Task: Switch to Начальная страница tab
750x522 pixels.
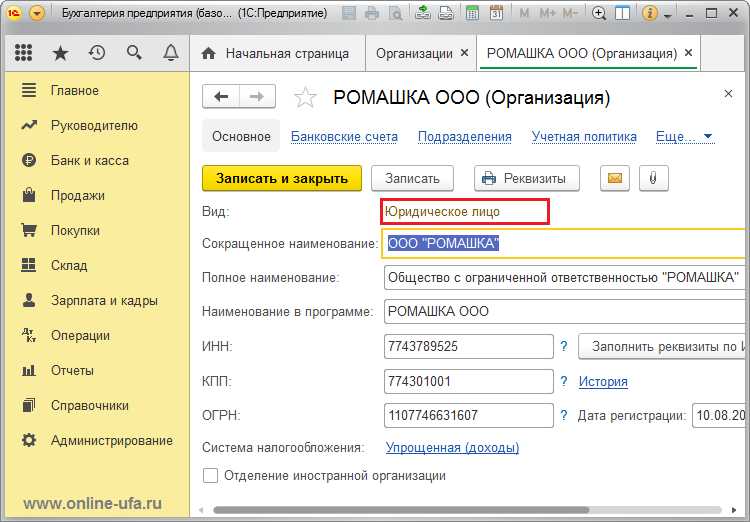Action: [x=277, y=53]
